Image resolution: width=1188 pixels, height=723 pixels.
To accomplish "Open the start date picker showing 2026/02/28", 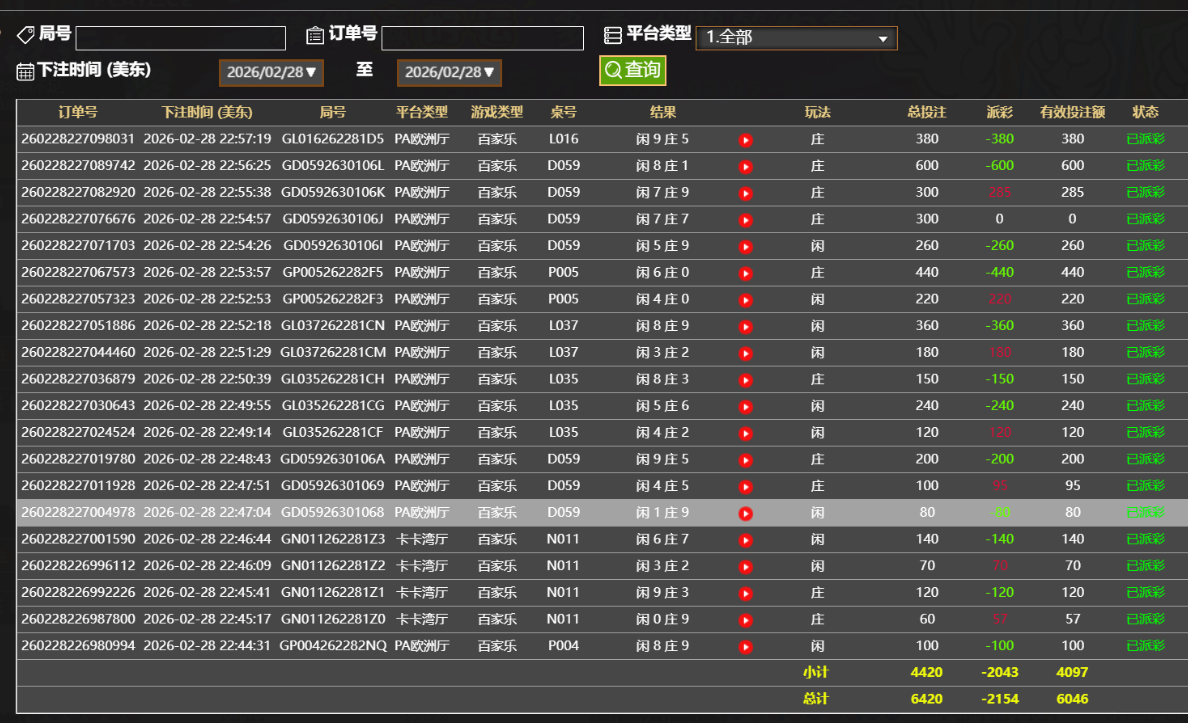I will click(271, 72).
